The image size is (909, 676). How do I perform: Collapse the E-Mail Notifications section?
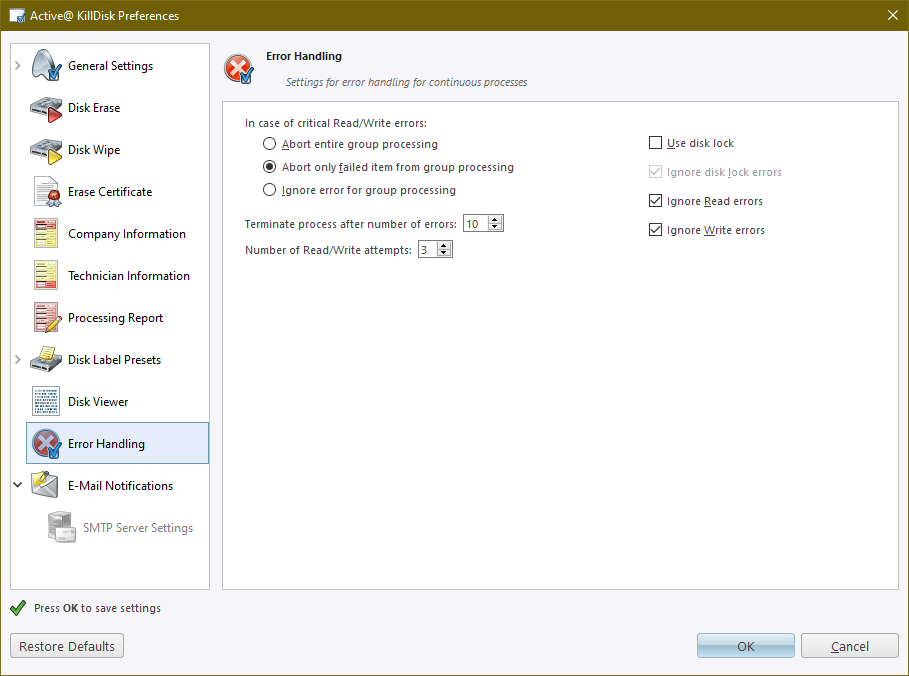(18, 485)
